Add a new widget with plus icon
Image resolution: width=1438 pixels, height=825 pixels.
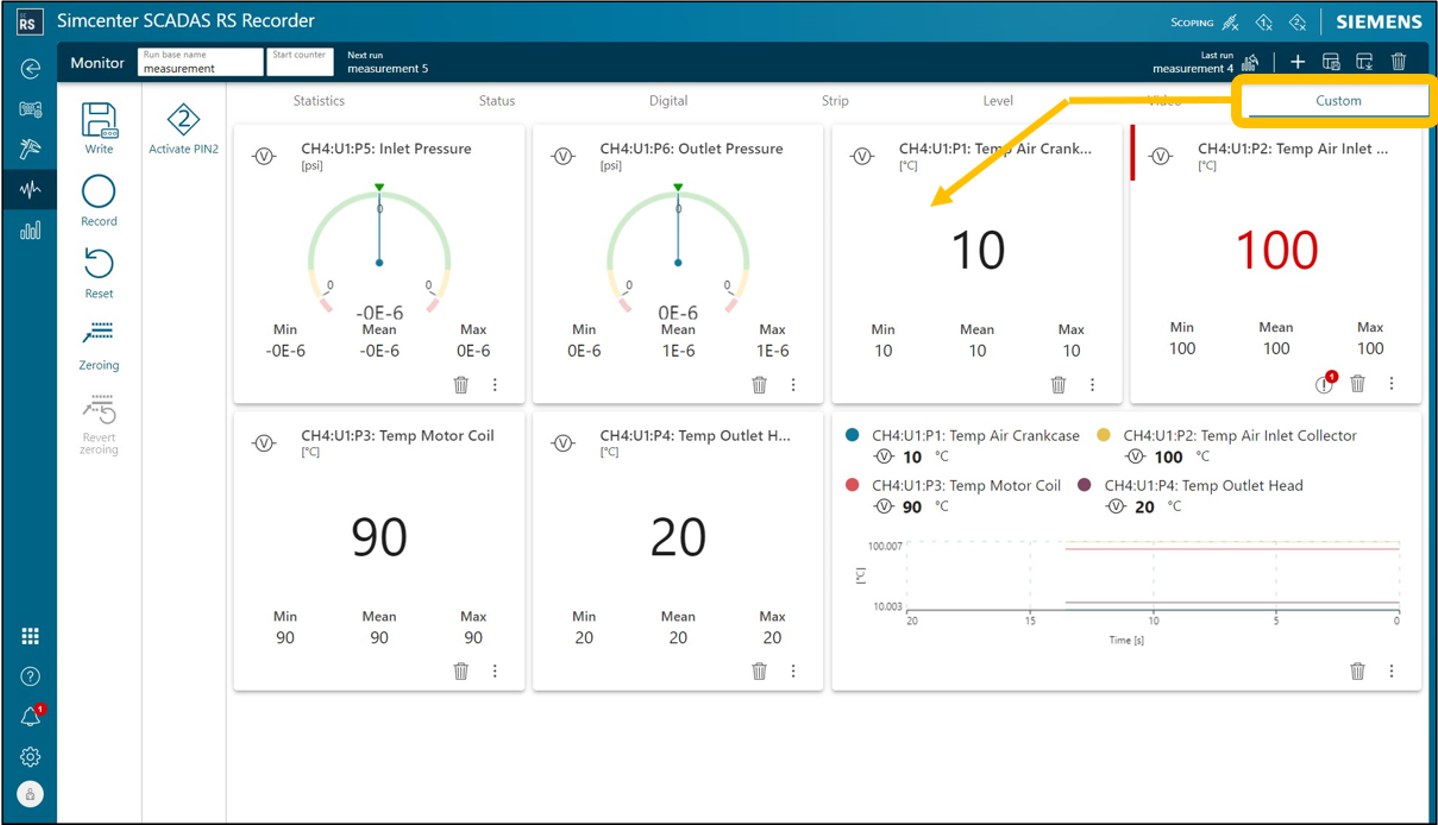(x=1297, y=62)
